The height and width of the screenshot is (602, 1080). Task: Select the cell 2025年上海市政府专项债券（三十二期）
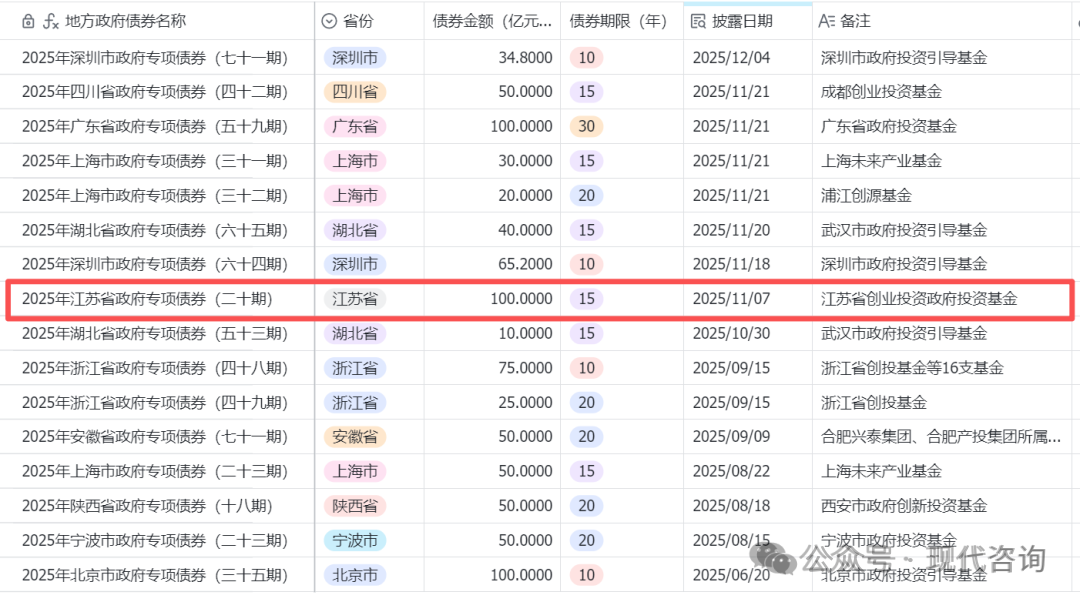click(x=157, y=196)
